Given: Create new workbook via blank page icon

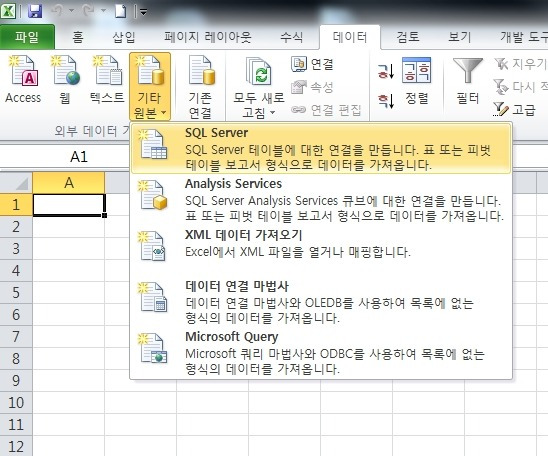Looking at the screenshot, I should (121, 11).
